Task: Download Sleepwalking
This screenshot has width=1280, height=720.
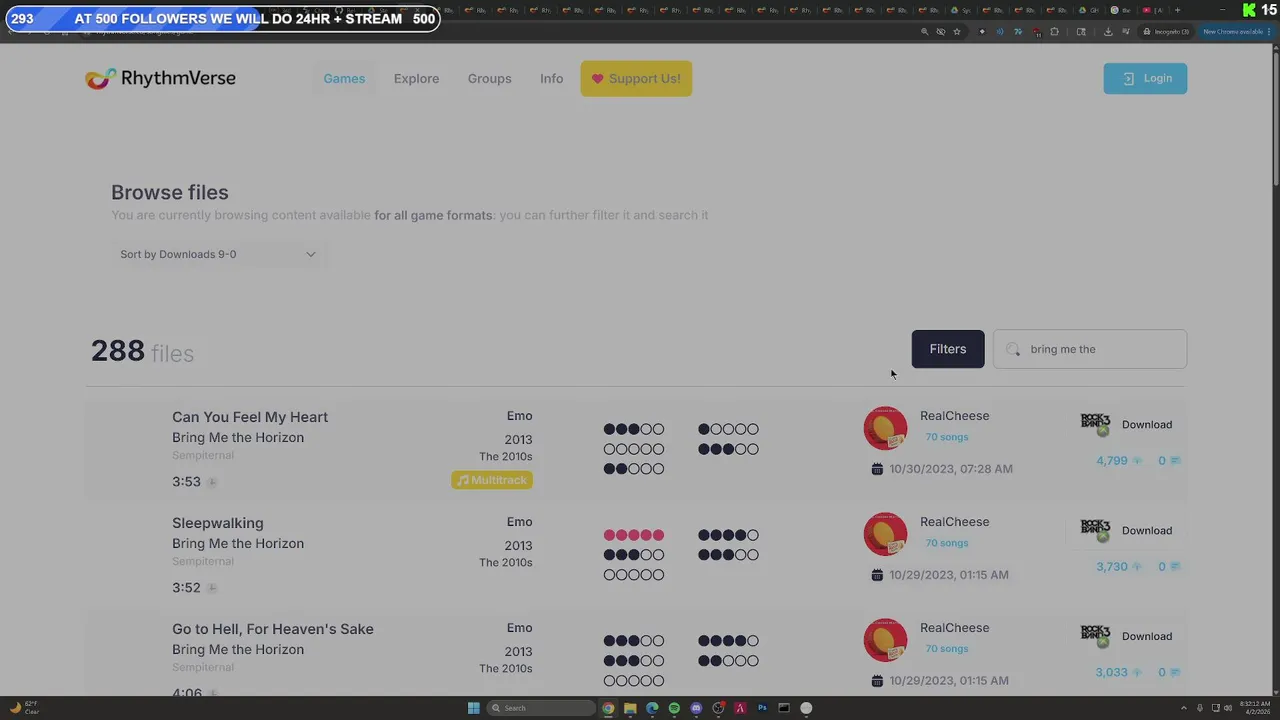Action: click(1146, 530)
